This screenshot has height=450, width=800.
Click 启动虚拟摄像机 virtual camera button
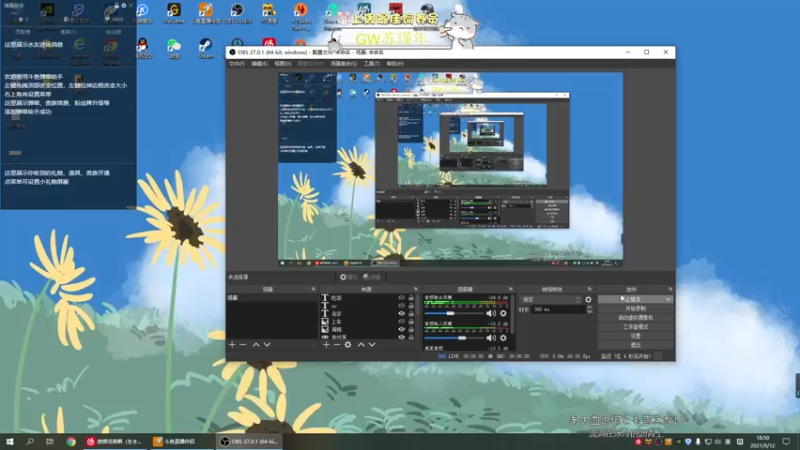(635, 317)
